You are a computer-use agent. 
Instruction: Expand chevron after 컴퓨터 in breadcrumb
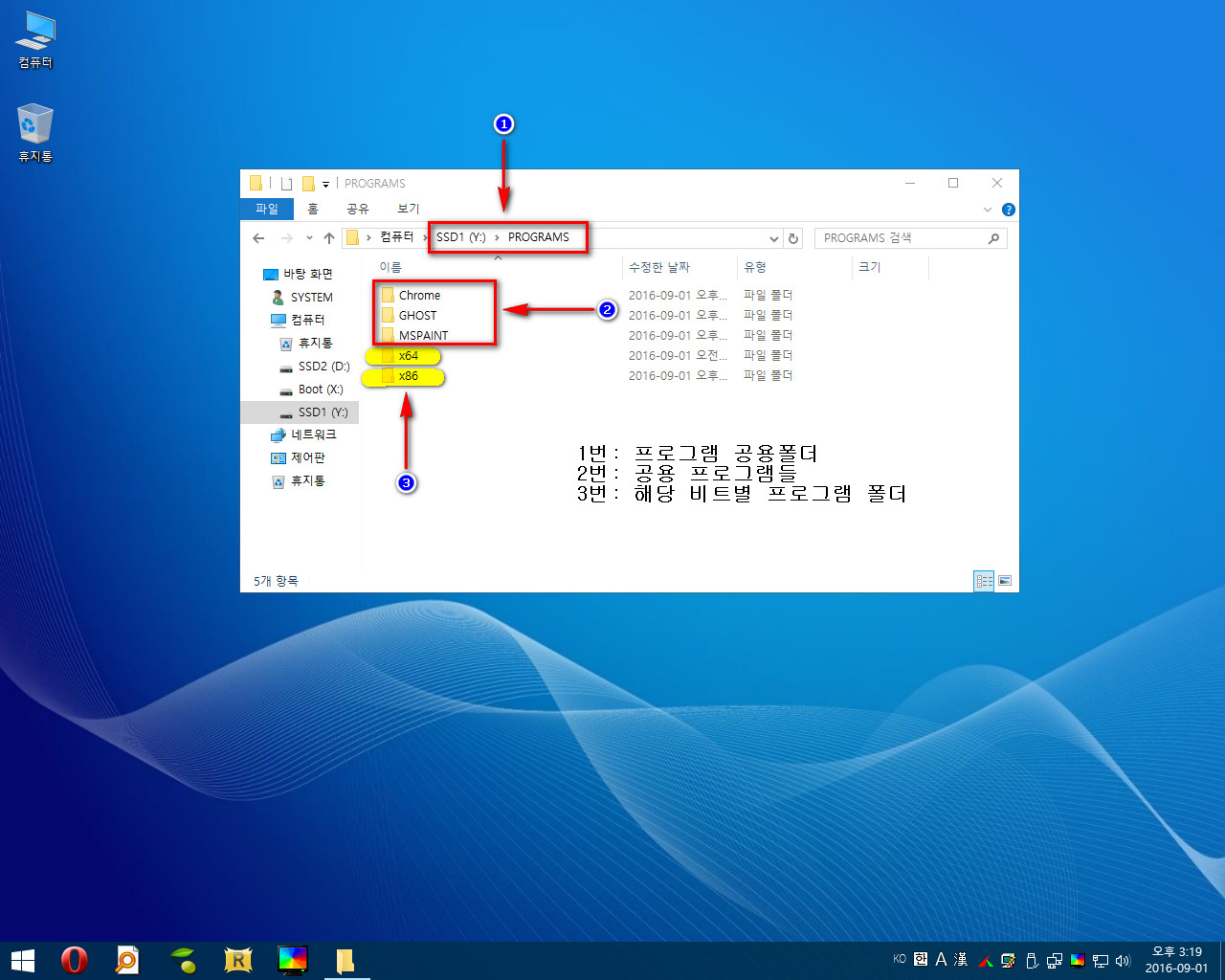pos(426,237)
